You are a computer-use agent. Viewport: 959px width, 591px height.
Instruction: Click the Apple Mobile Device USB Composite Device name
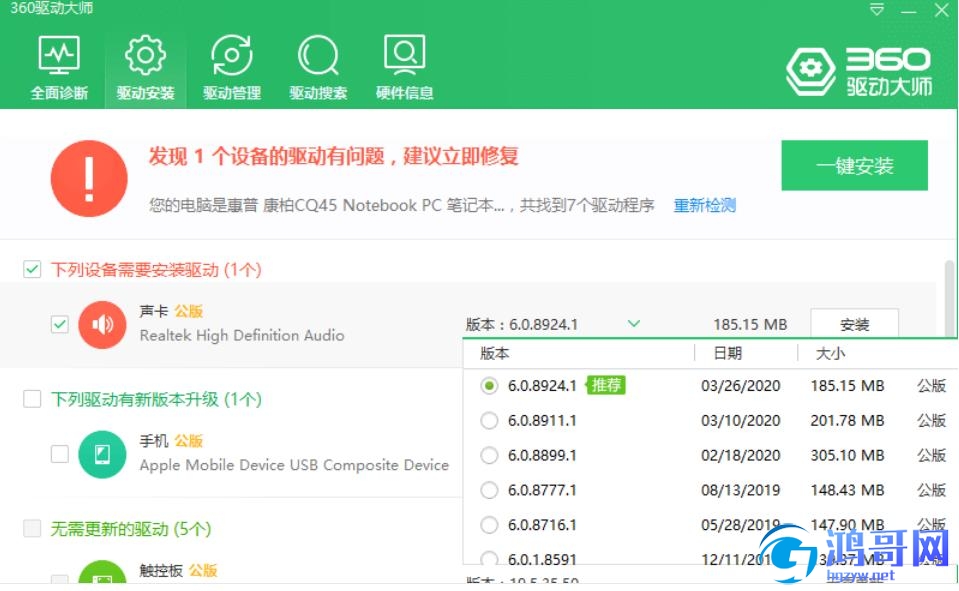point(294,466)
